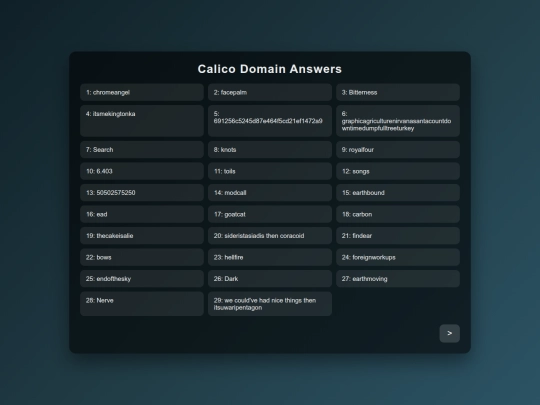Select answer card 2: facepalm
The height and width of the screenshot is (405, 540).
point(270,92)
